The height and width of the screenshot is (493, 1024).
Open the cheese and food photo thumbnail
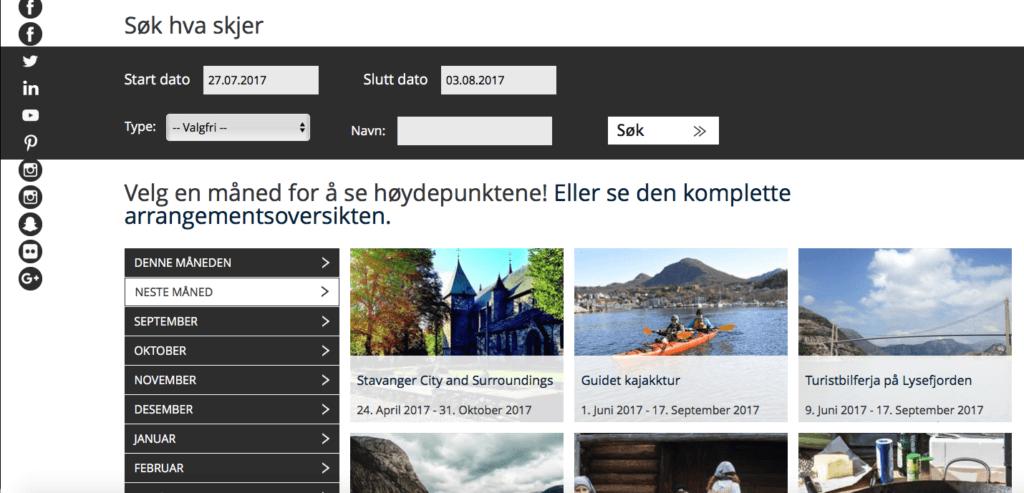(904, 463)
